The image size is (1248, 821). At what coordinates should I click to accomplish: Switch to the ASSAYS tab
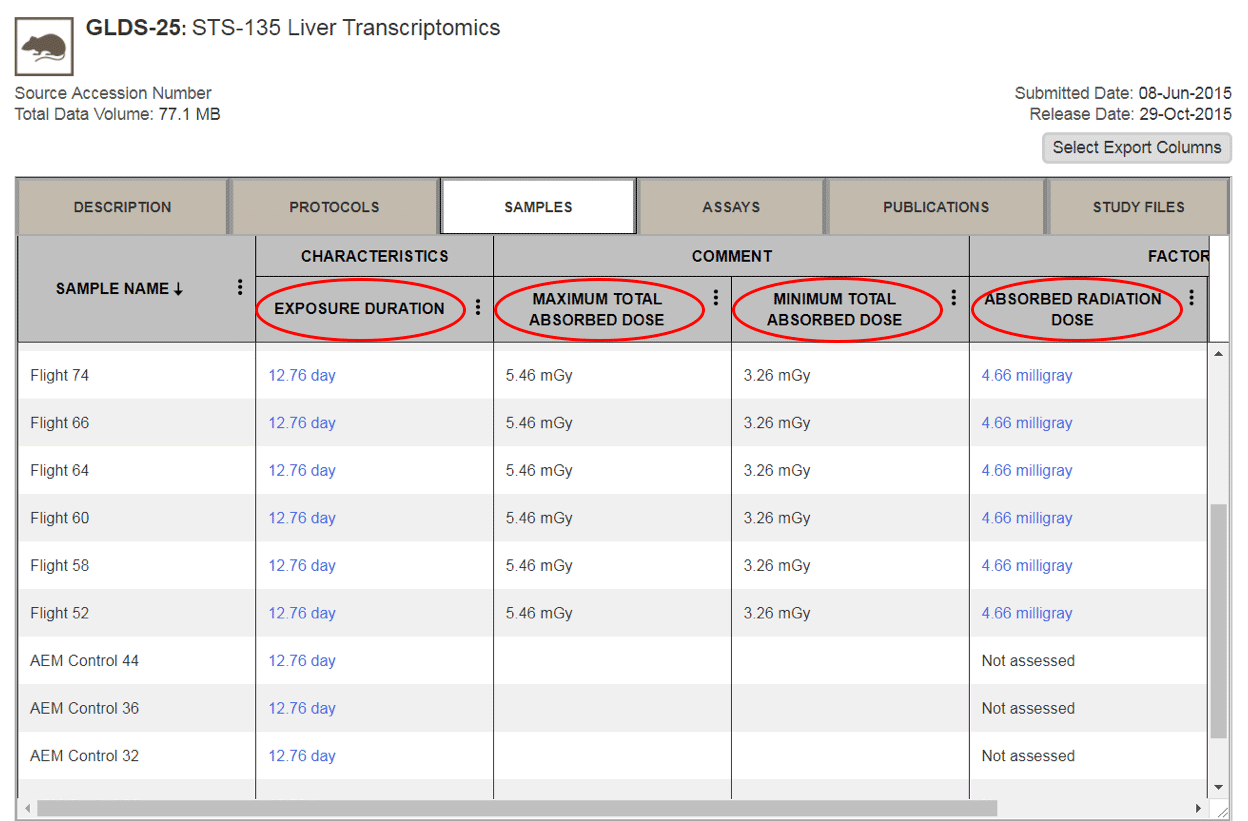pyautogui.click(x=730, y=206)
